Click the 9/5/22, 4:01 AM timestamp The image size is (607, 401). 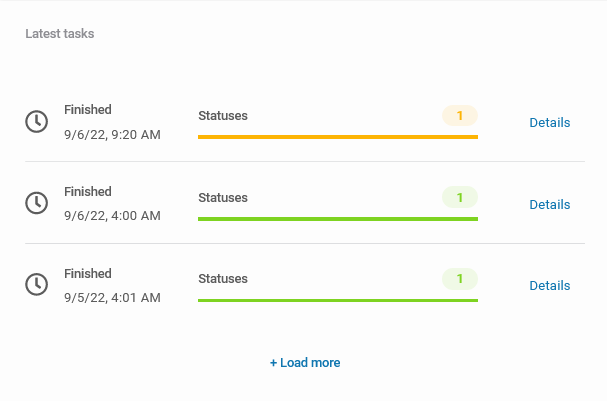click(112, 298)
